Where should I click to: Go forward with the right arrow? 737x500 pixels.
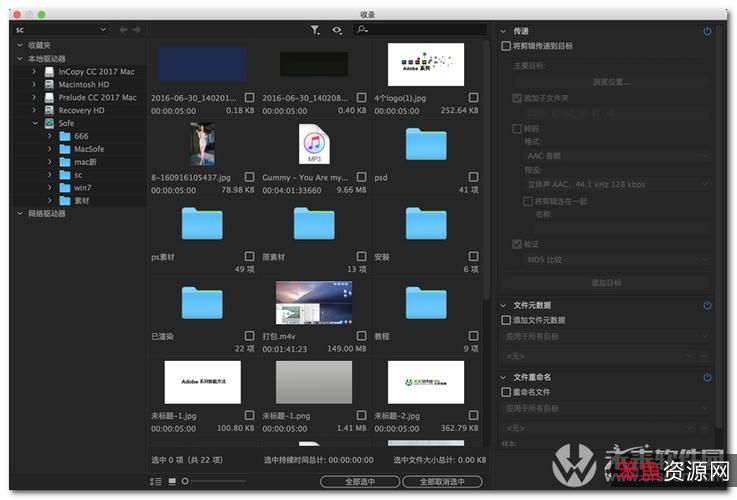coord(136,30)
